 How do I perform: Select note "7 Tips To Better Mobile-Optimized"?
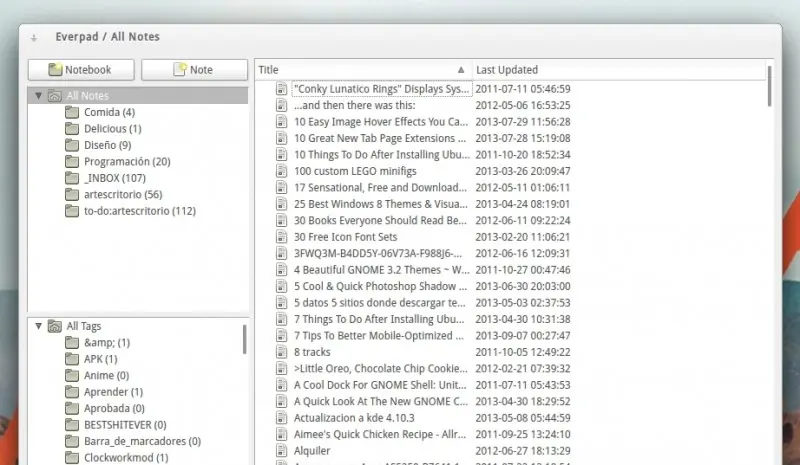tap(379, 335)
